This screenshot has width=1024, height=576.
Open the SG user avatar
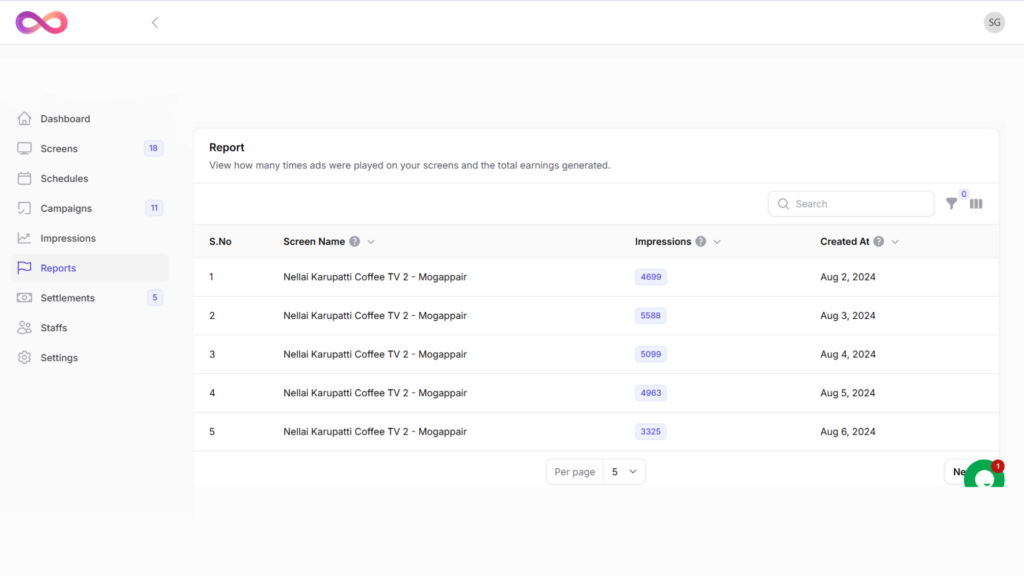(x=994, y=23)
